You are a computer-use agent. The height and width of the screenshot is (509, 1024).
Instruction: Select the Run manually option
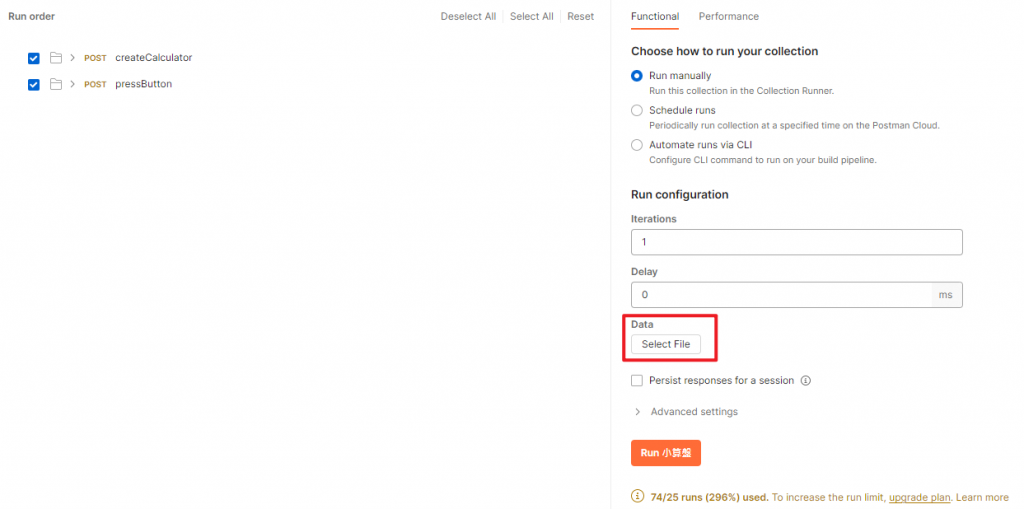pyautogui.click(x=637, y=76)
